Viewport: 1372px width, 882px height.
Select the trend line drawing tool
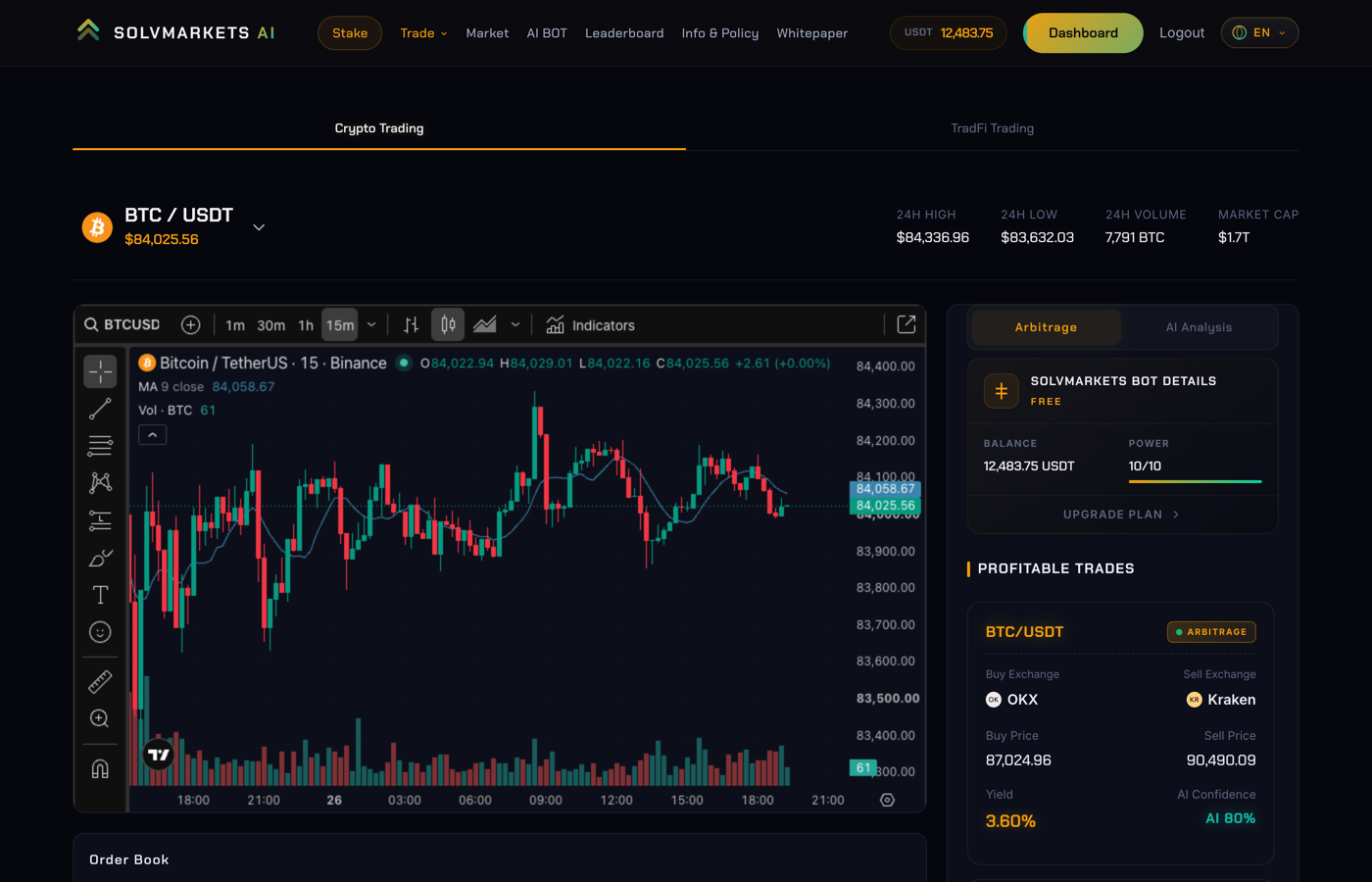[100, 409]
